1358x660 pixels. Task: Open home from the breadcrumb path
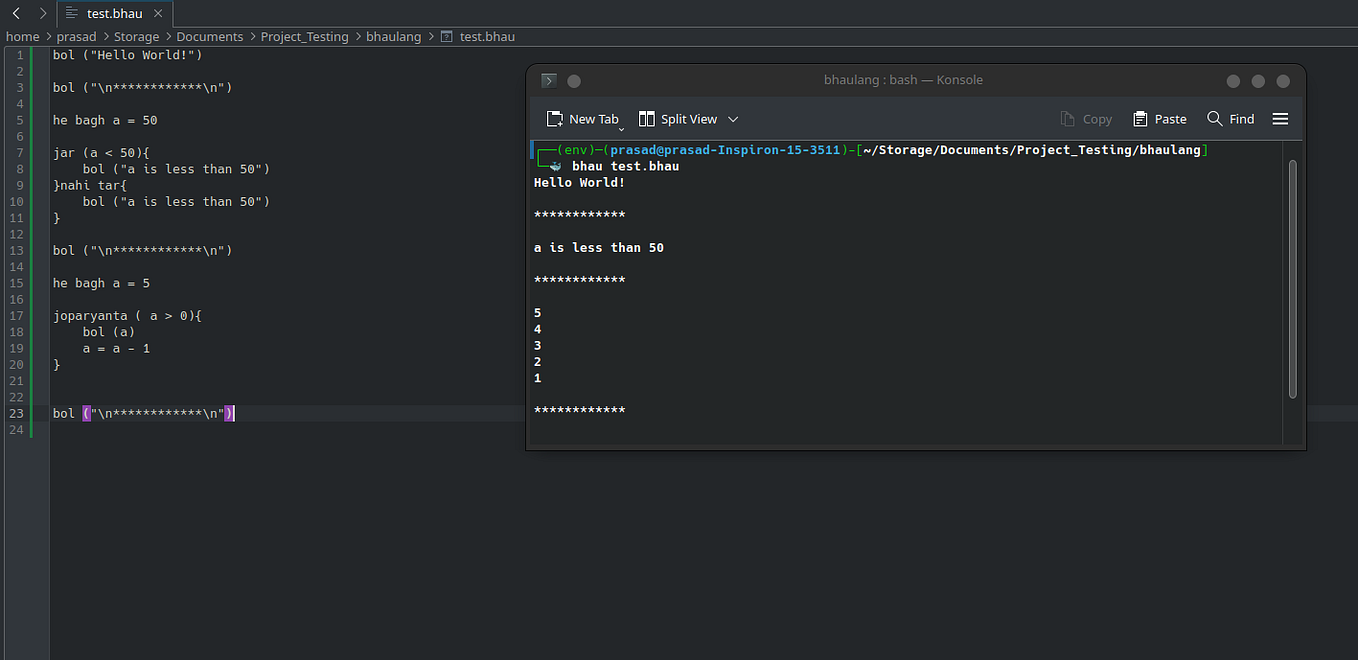click(22, 36)
